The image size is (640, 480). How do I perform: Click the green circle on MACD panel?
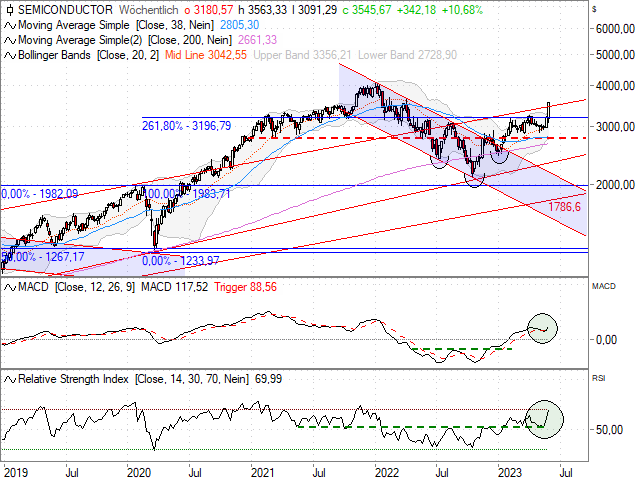coord(542,328)
